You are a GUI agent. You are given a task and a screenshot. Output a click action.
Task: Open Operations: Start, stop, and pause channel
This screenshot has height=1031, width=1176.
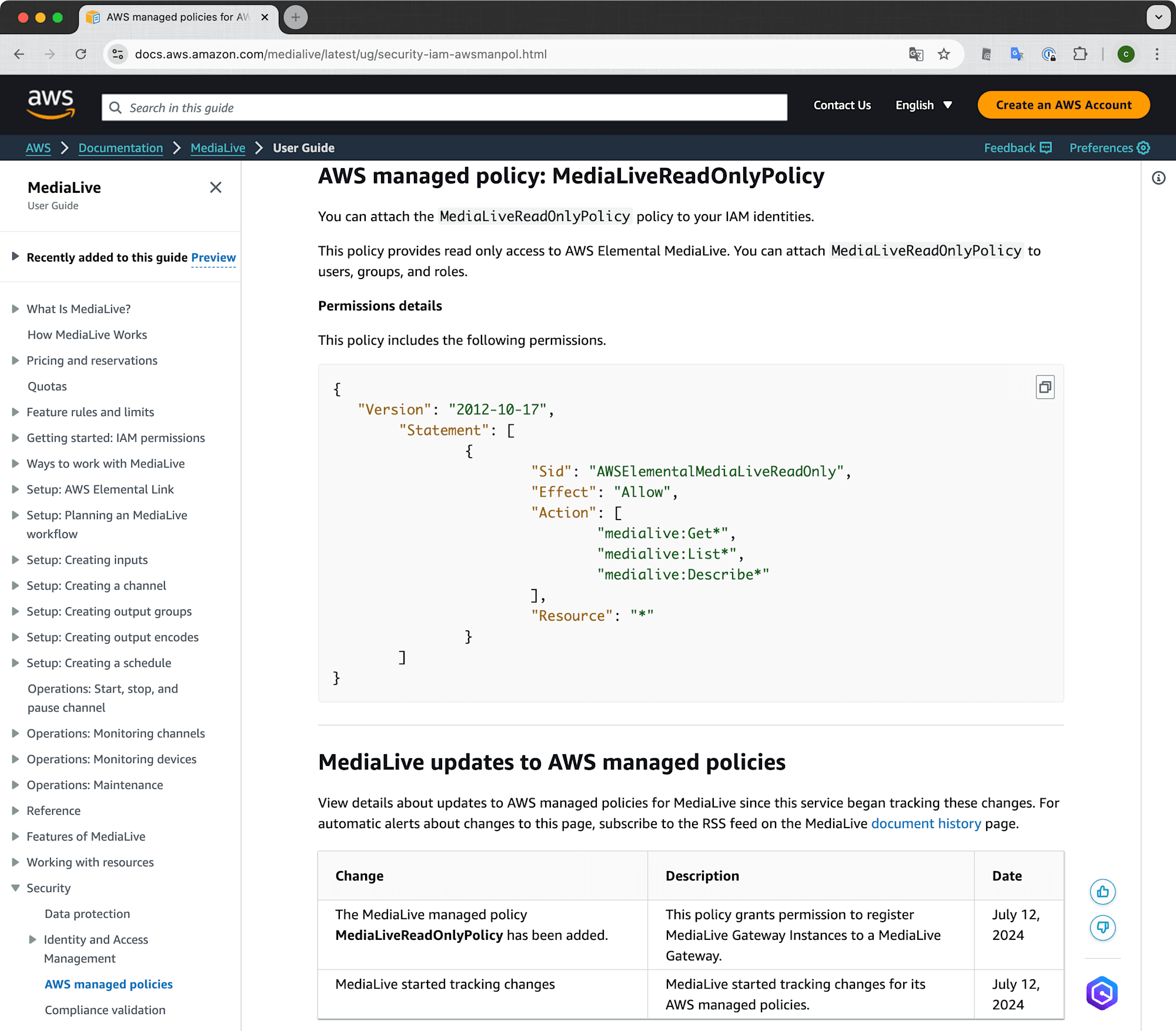point(102,698)
